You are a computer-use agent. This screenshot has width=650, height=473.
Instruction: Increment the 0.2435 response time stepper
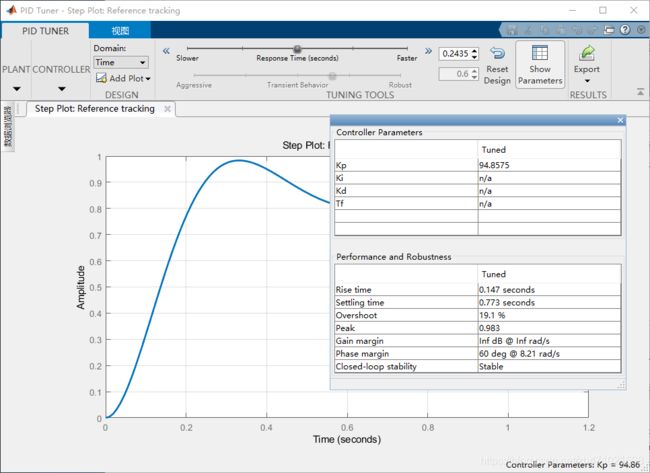(x=475, y=51)
